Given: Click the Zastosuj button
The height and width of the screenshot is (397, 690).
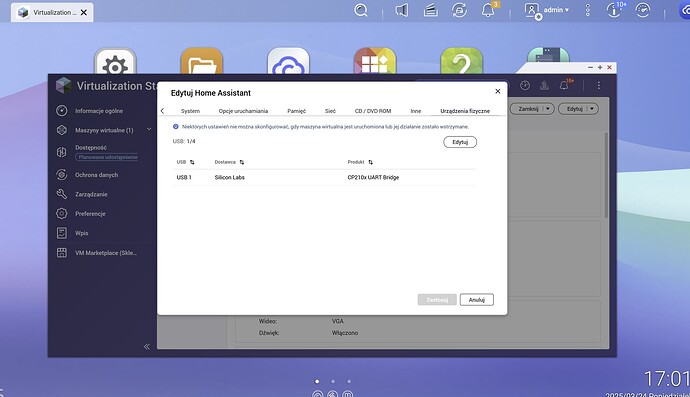Looking at the screenshot, I should click(x=437, y=300).
